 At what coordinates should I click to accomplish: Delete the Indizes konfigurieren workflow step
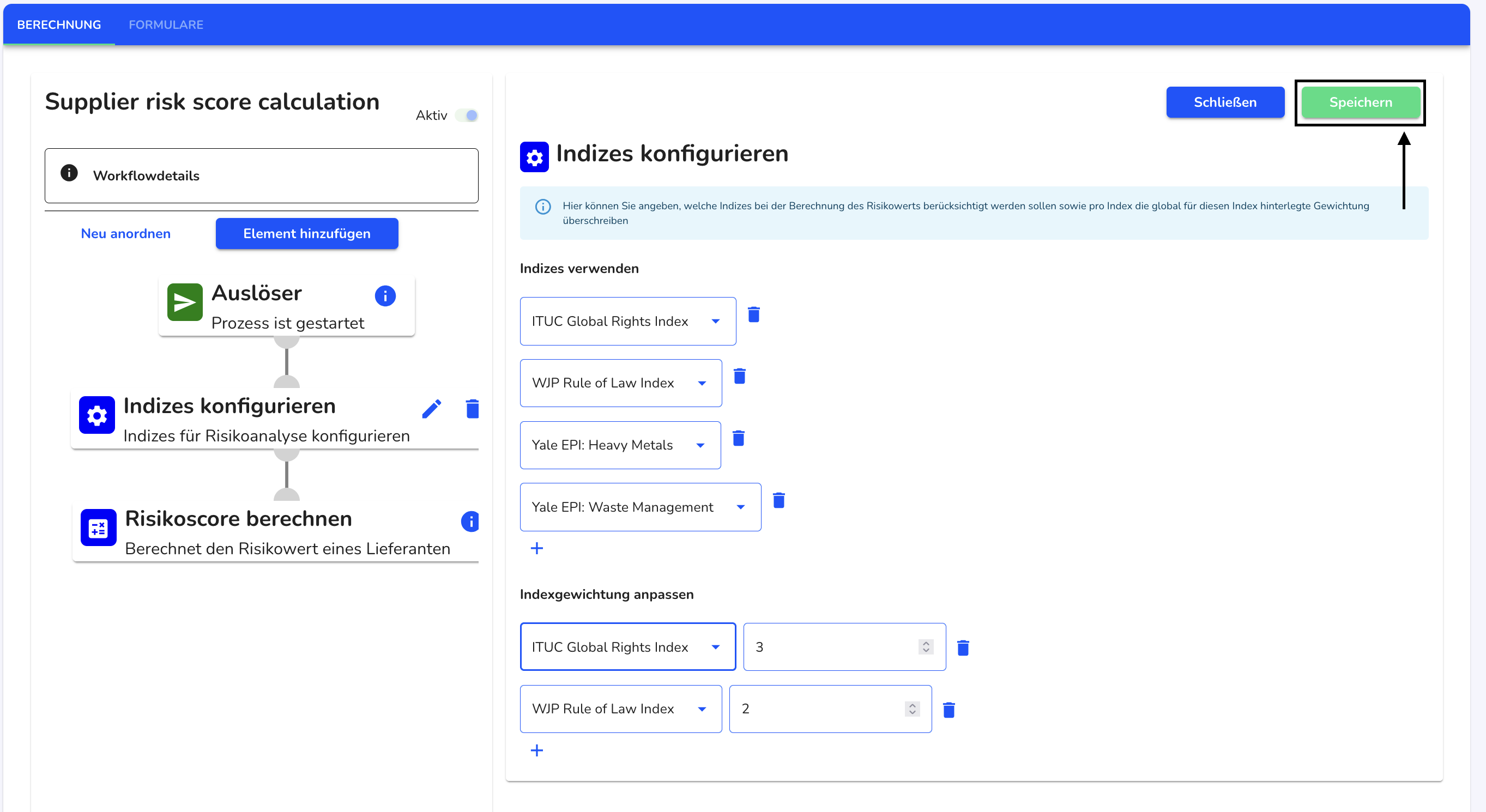(473, 409)
